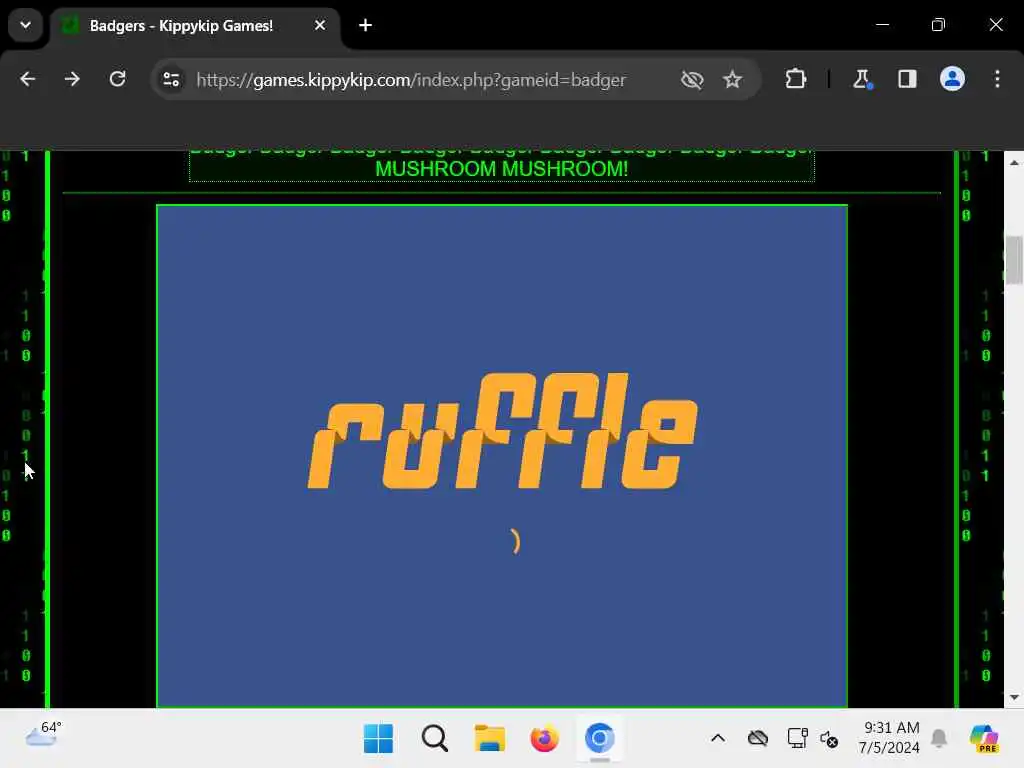1024x768 pixels.
Task: Open the third-party cookies blocked eye icon
Action: coord(692,80)
